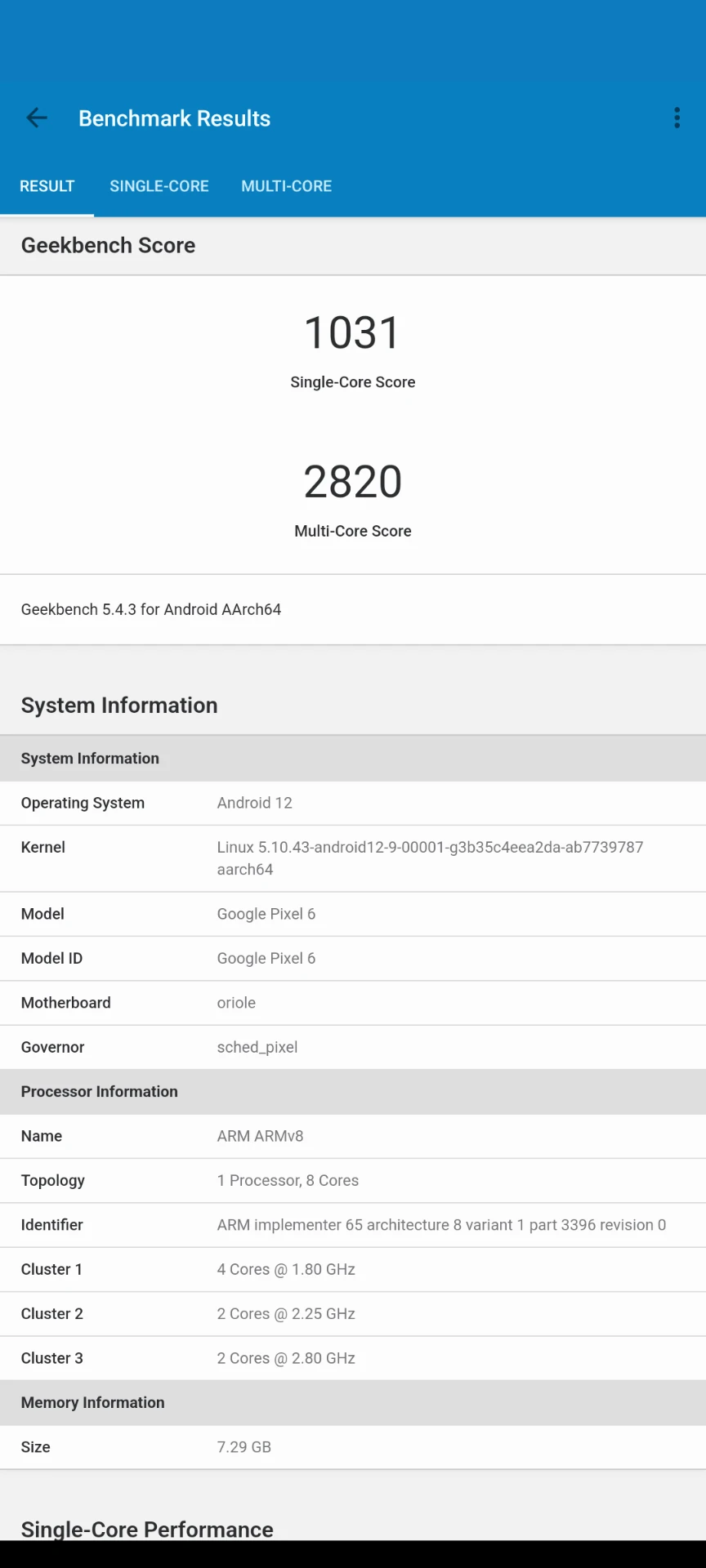The image size is (706, 1568).
Task: Tap the Operating System Android 12 row
Action: (x=353, y=803)
